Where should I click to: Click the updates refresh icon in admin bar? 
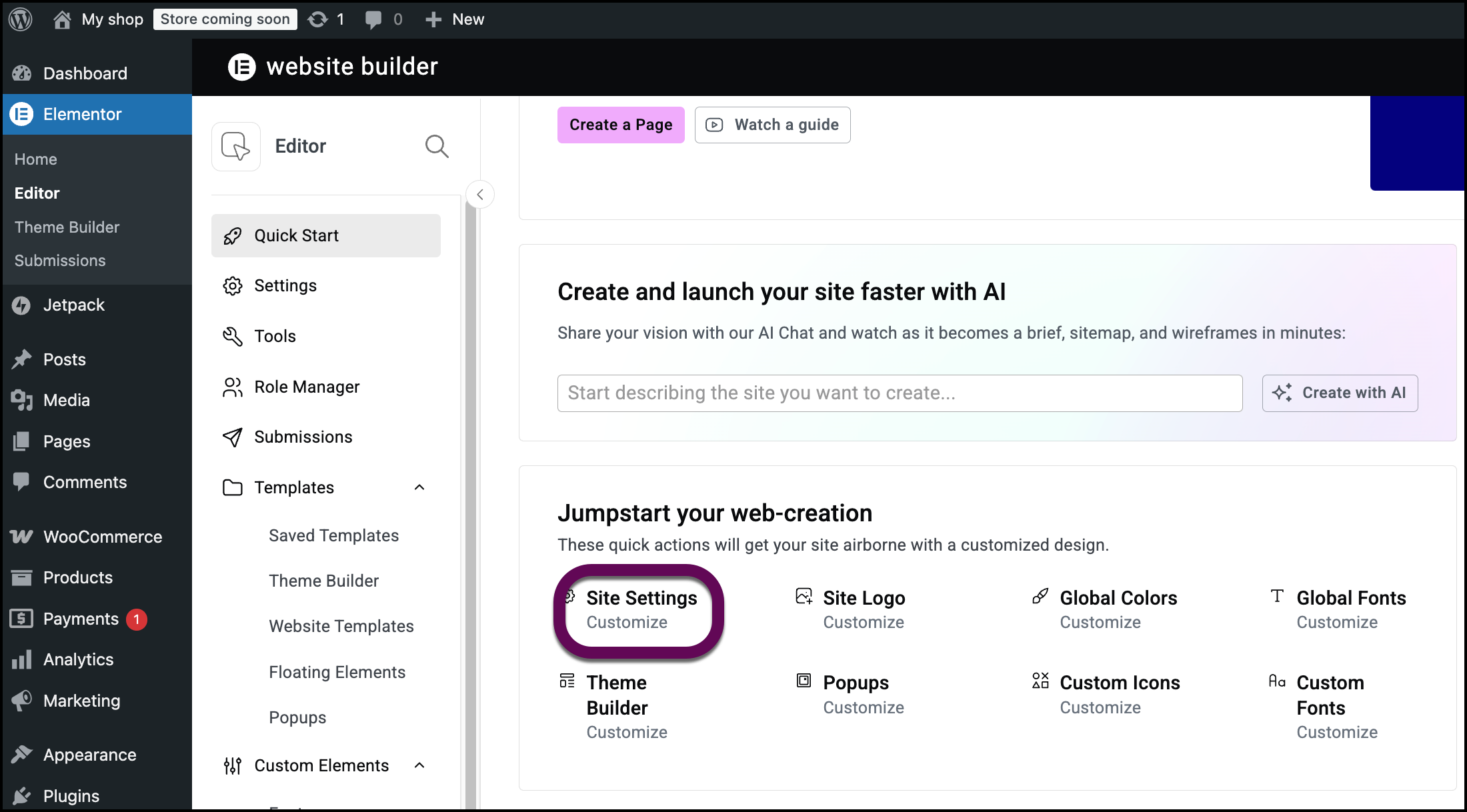pyautogui.click(x=318, y=19)
